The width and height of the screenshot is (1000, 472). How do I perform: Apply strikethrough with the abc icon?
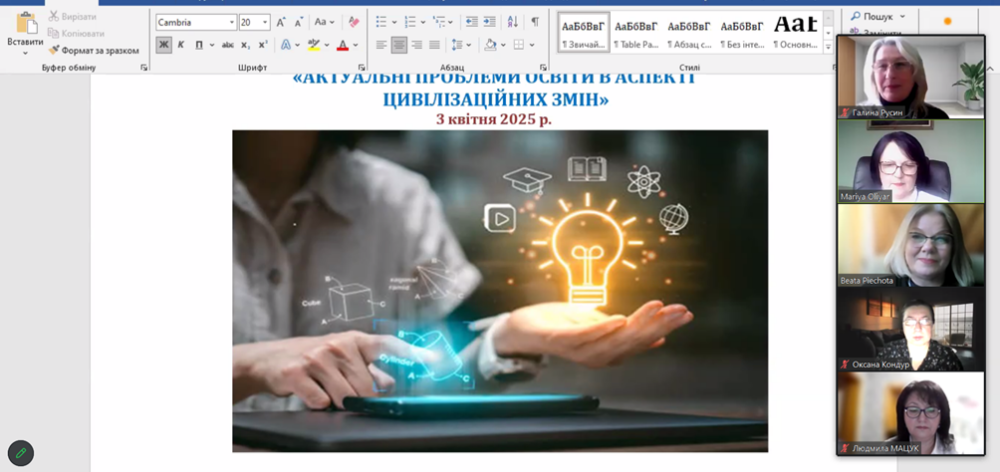click(228, 45)
